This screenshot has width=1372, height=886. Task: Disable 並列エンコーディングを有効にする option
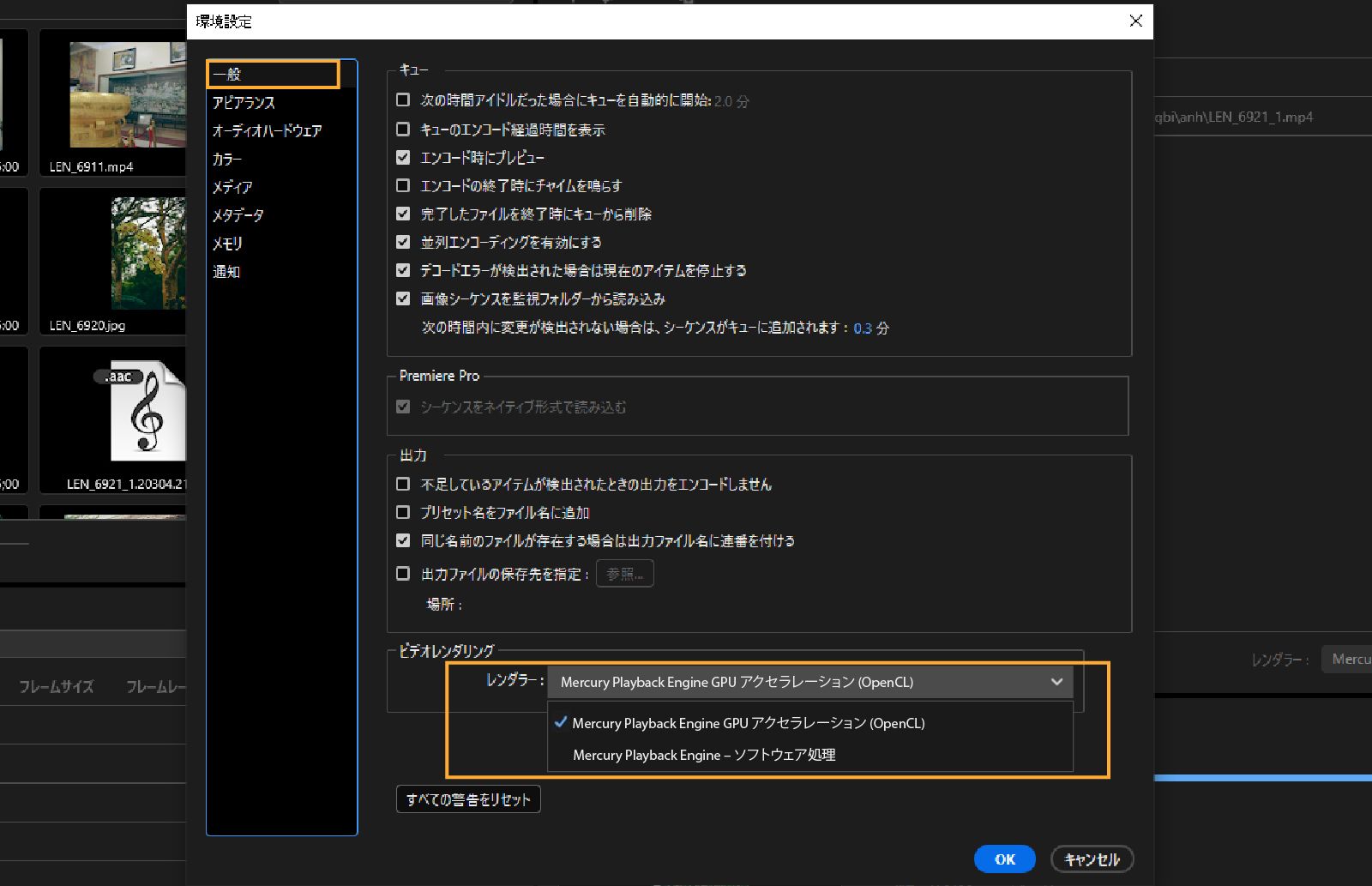click(x=403, y=242)
